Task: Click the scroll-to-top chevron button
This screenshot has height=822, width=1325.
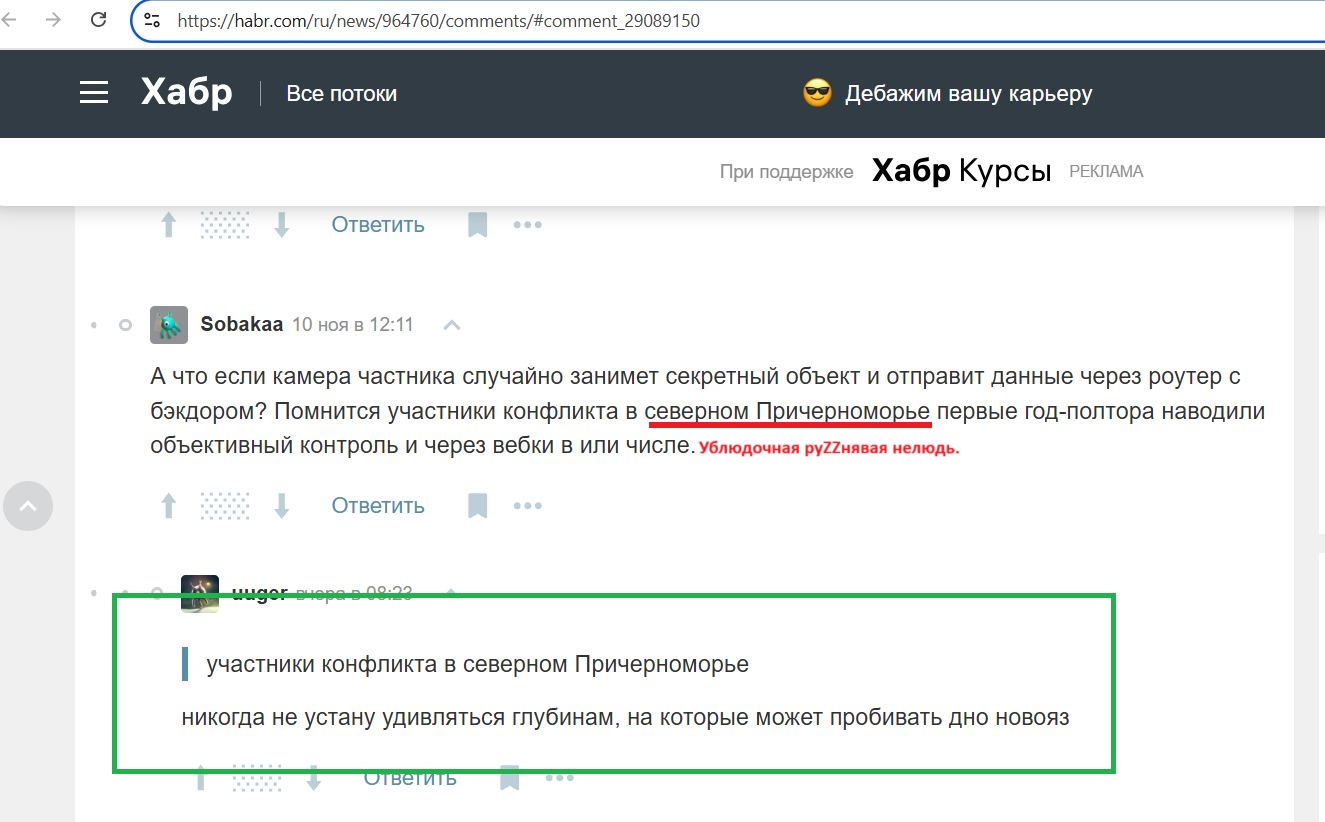Action: 28,506
